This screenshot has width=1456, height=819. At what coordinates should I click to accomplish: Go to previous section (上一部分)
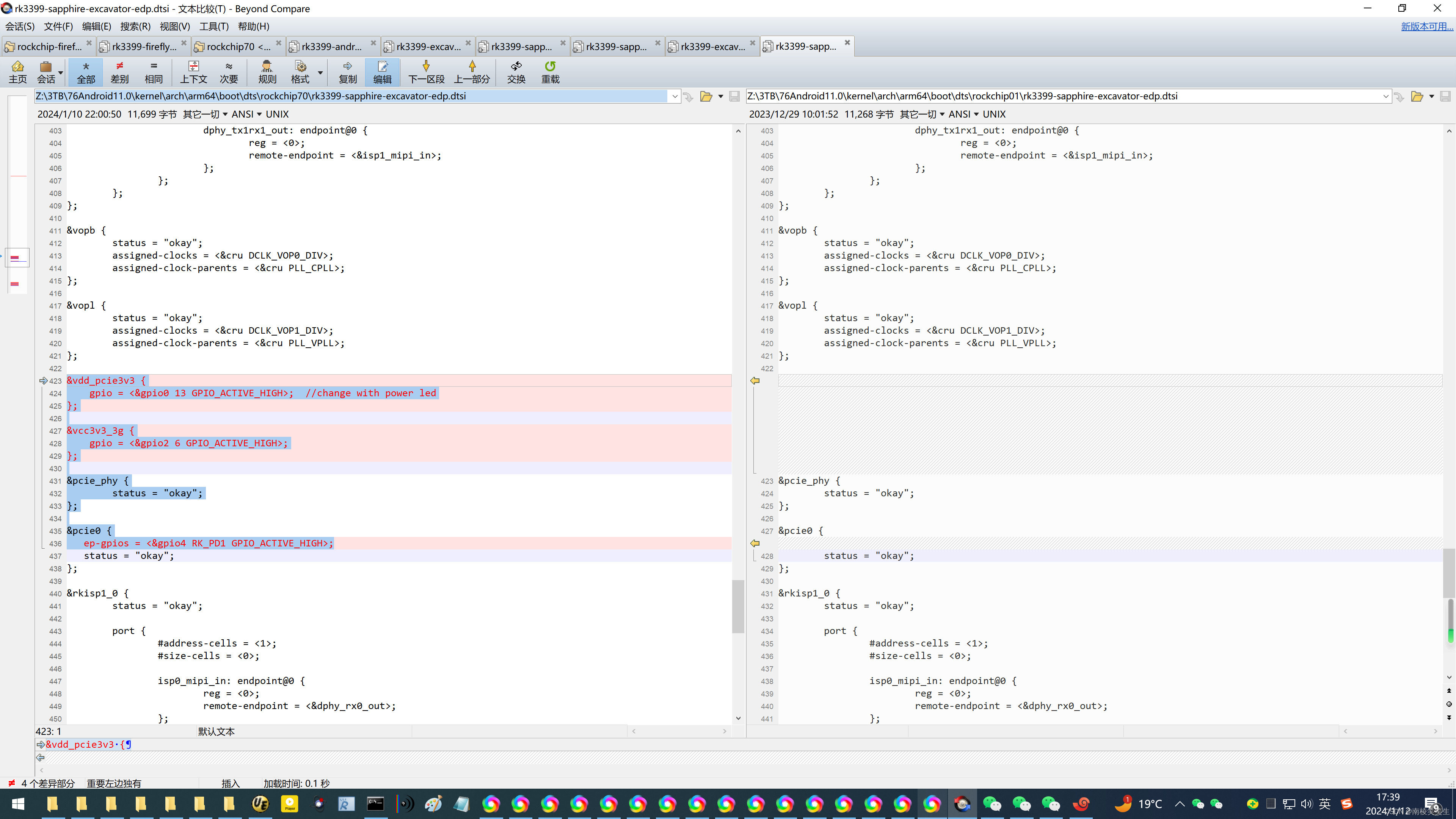point(471,72)
